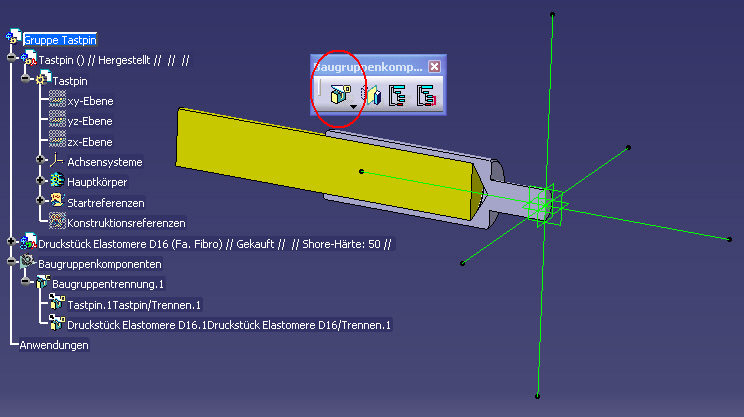Click icon of Druckstück Elastomere D16/Trennen.1
The height and width of the screenshot is (417, 744).
tap(57, 322)
